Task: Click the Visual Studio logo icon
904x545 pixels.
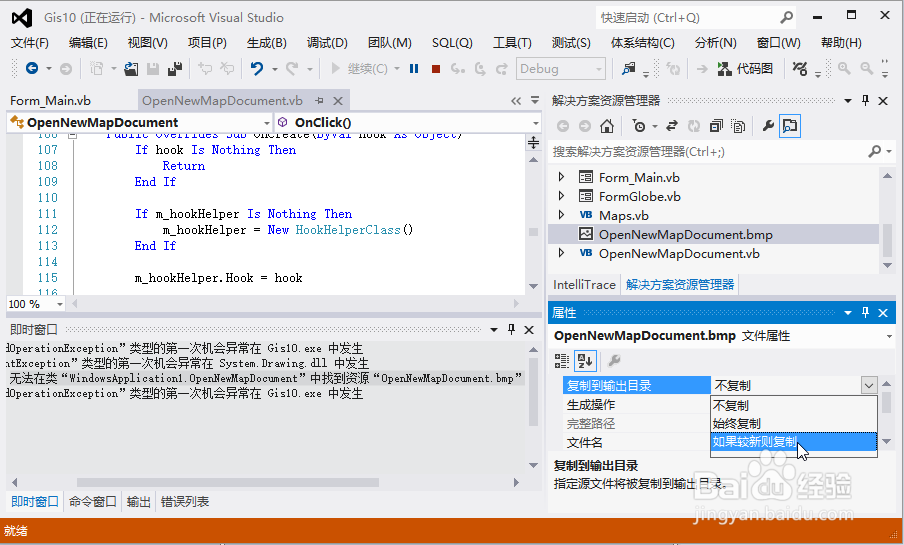Action: pyautogui.click(x=21, y=18)
